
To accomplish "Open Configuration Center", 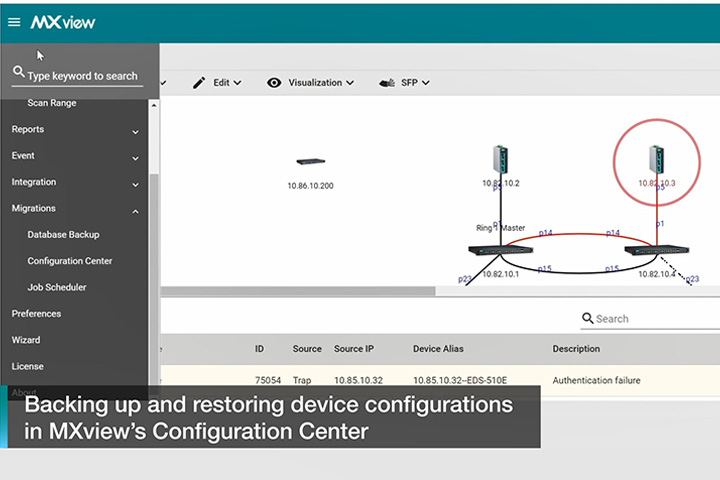I will click(x=70, y=261).
